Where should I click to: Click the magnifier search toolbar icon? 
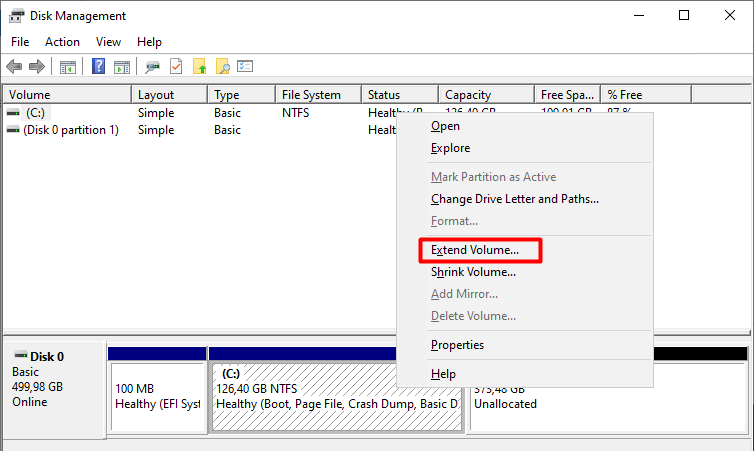223,67
